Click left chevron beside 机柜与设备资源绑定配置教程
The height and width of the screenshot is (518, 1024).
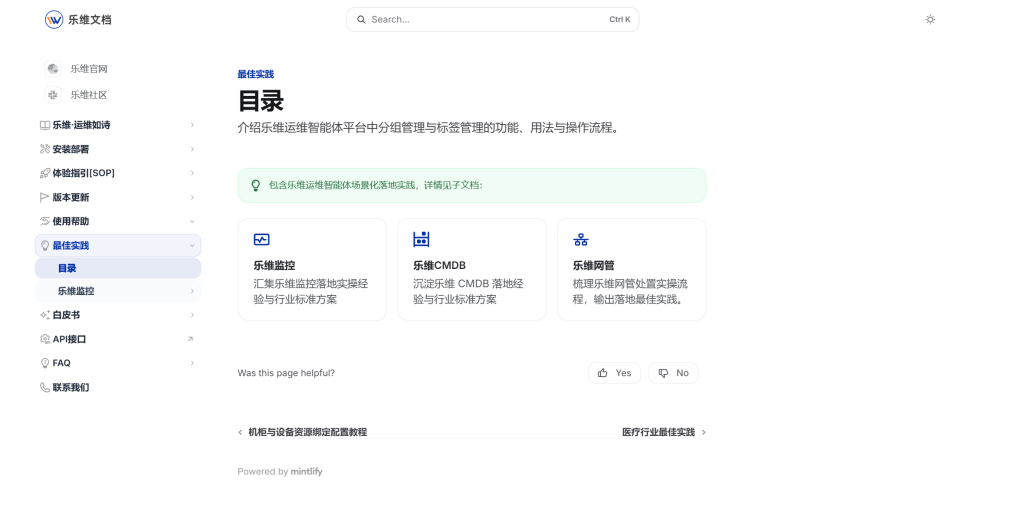point(240,432)
